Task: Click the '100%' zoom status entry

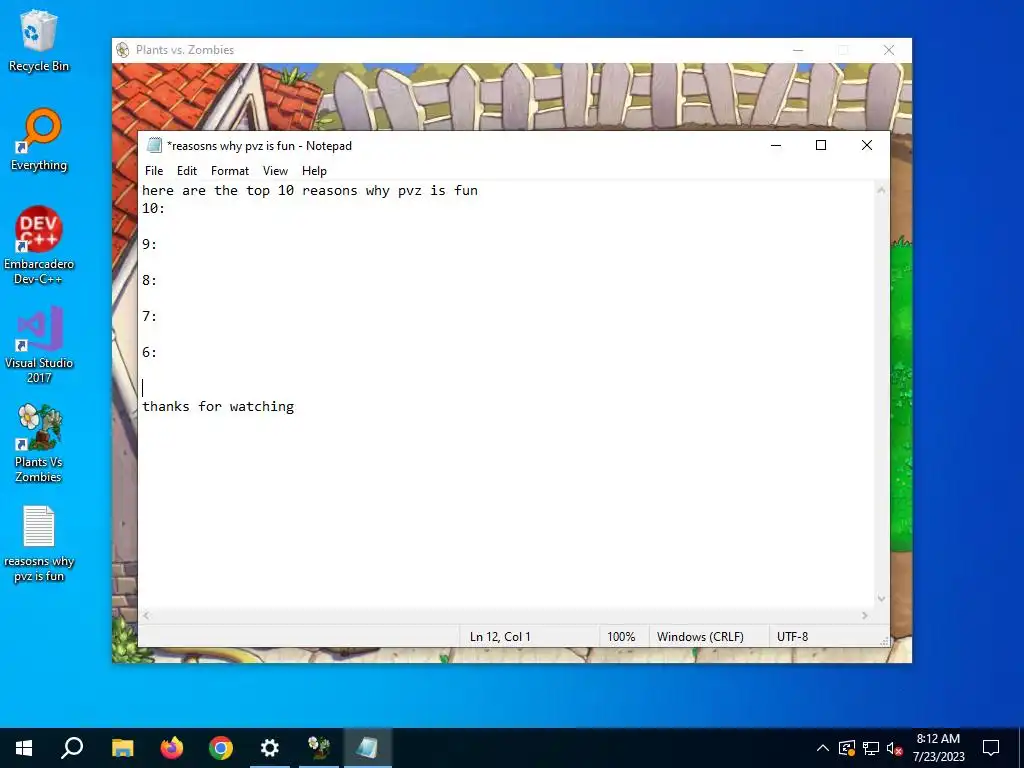Action: [x=621, y=637]
